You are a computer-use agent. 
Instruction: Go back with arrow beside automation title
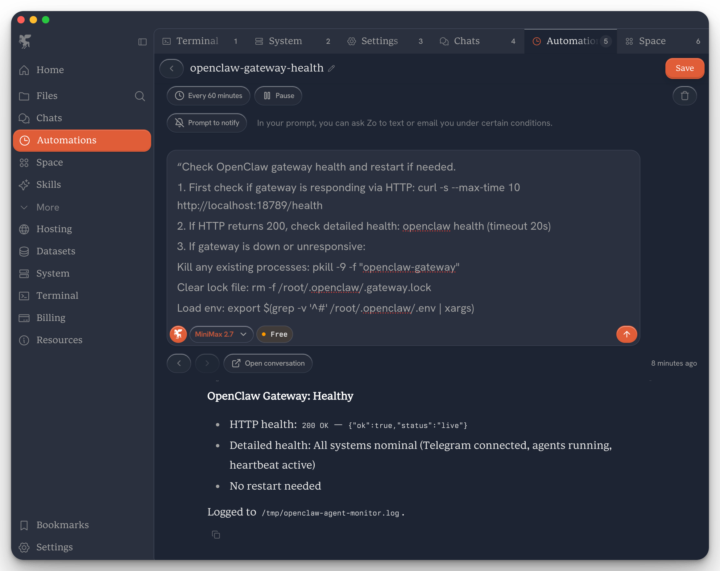click(x=172, y=68)
